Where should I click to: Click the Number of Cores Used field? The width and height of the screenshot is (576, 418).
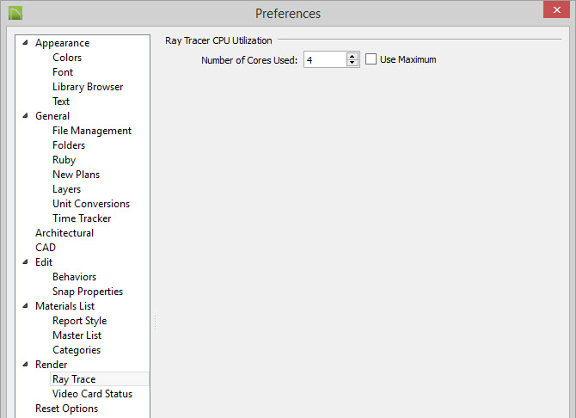tap(325, 60)
